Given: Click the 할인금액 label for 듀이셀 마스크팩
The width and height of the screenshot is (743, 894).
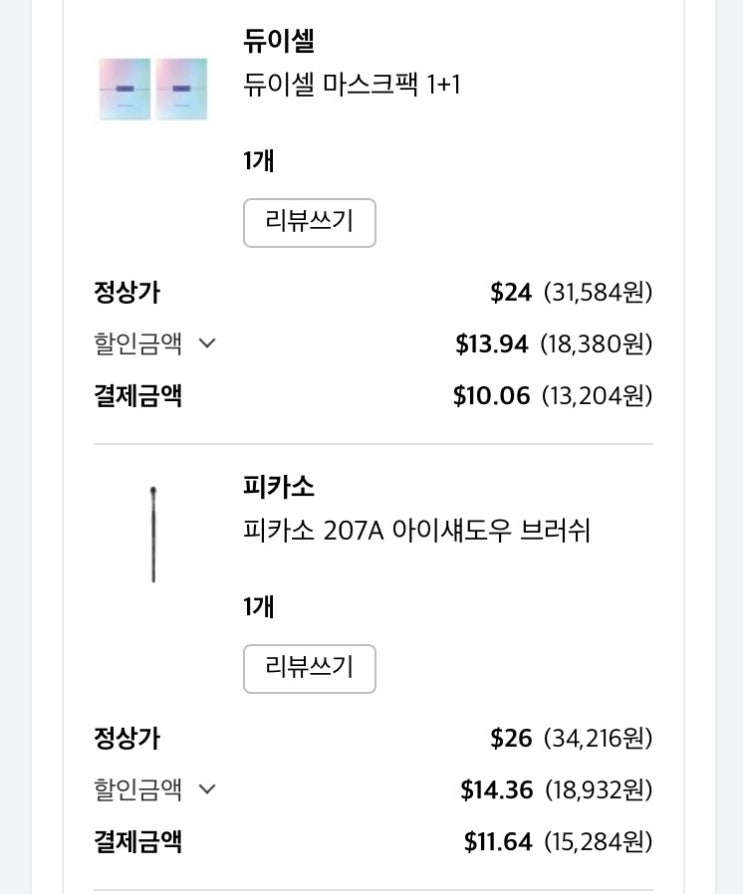Looking at the screenshot, I should (x=138, y=344).
